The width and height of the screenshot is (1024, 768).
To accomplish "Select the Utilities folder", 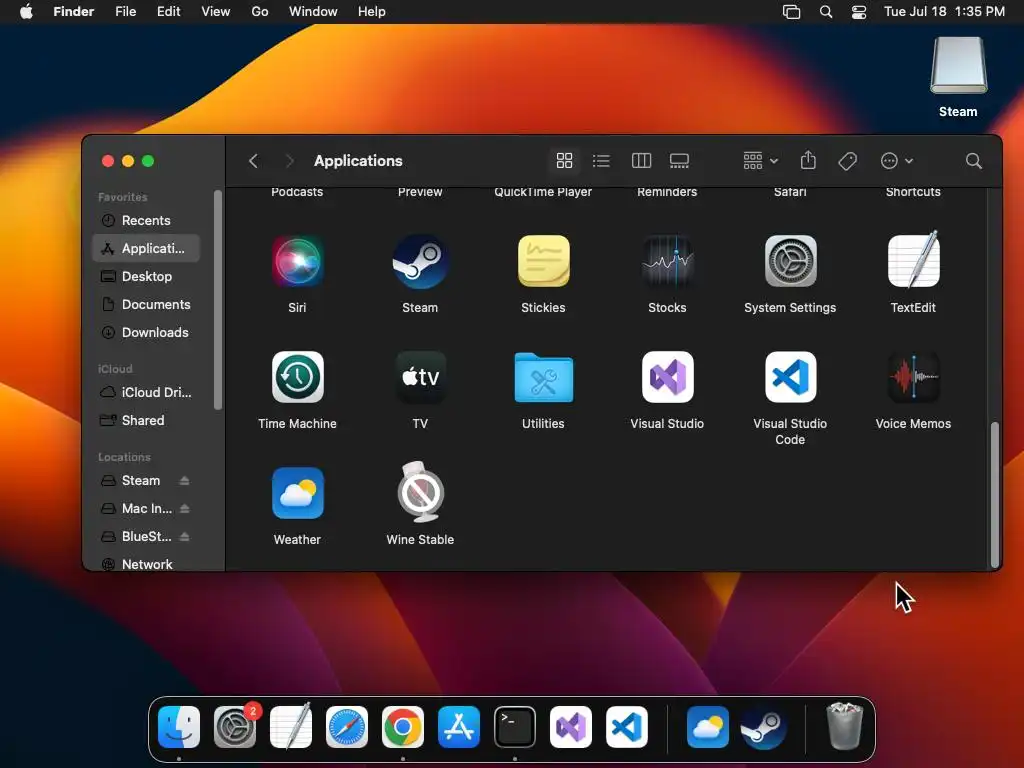I will (543, 377).
